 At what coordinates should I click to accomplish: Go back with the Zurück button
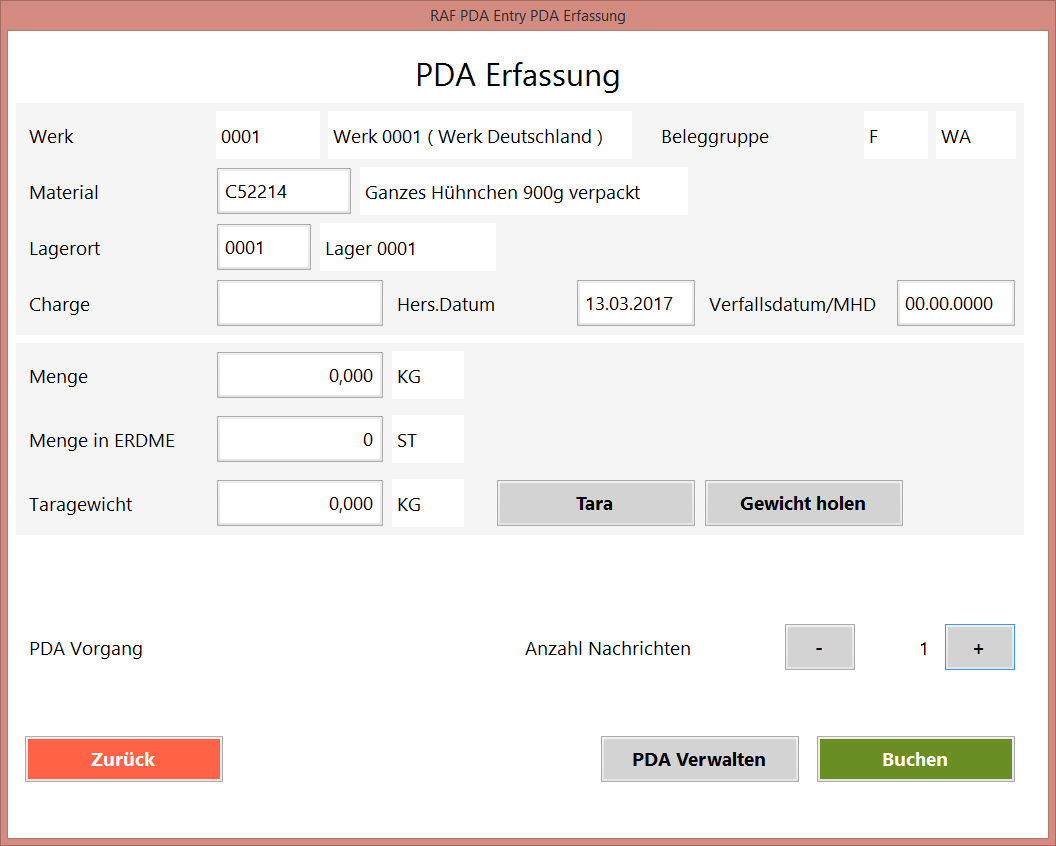pyautogui.click(x=123, y=759)
